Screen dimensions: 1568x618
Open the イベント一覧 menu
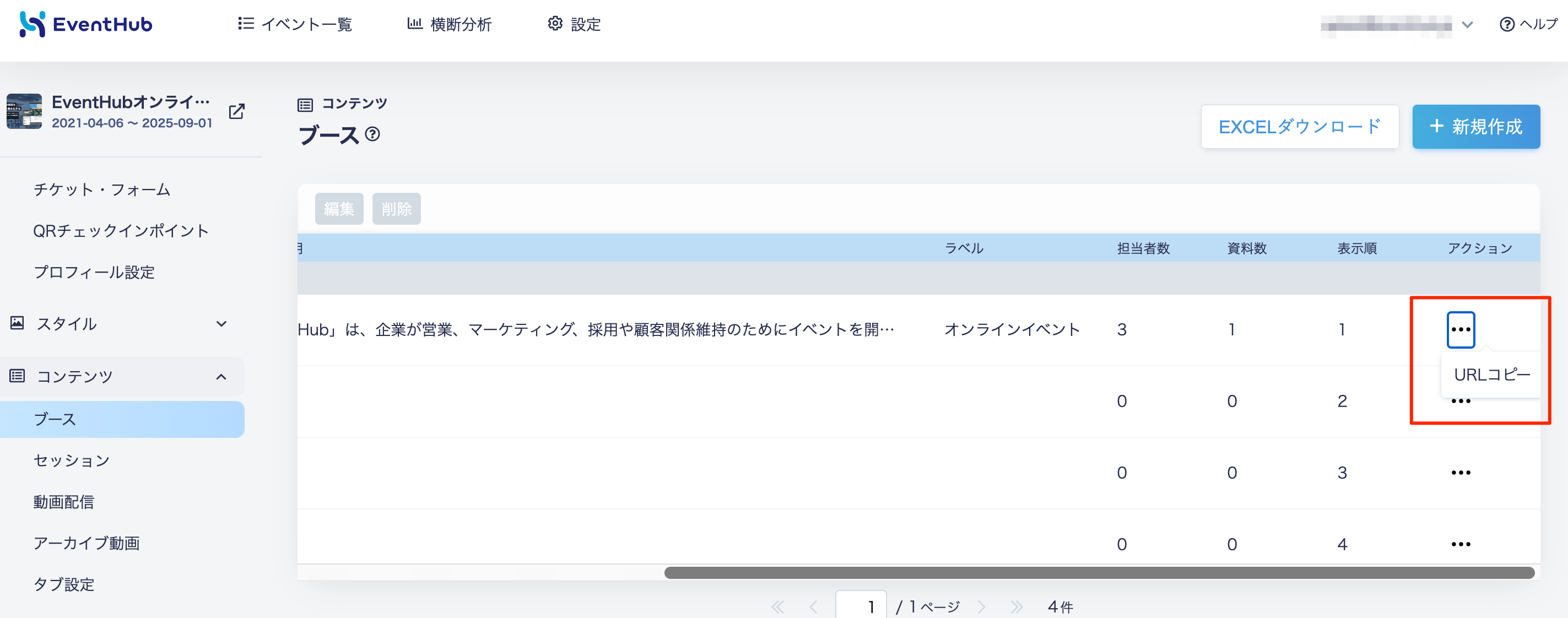pyautogui.click(x=295, y=24)
